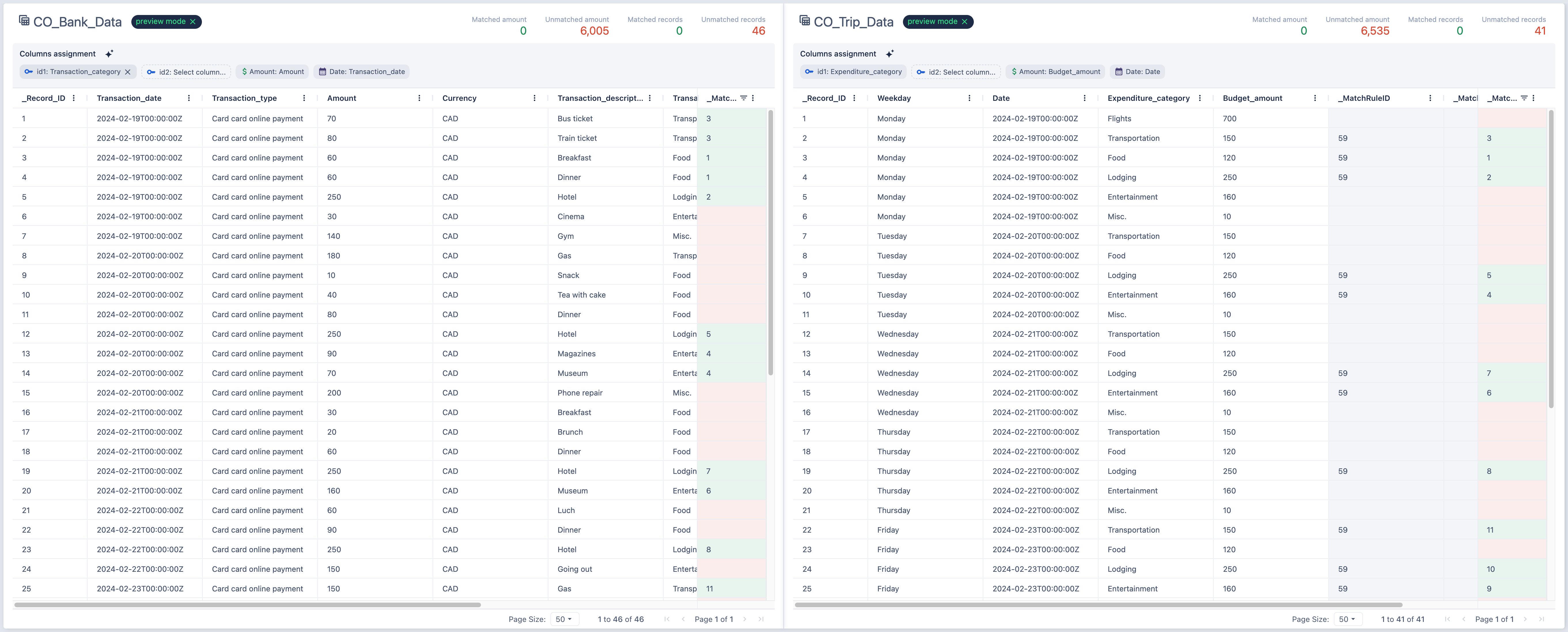Open Expenditure_category column three-dot menu
1568x632 pixels.
[x=1199, y=98]
